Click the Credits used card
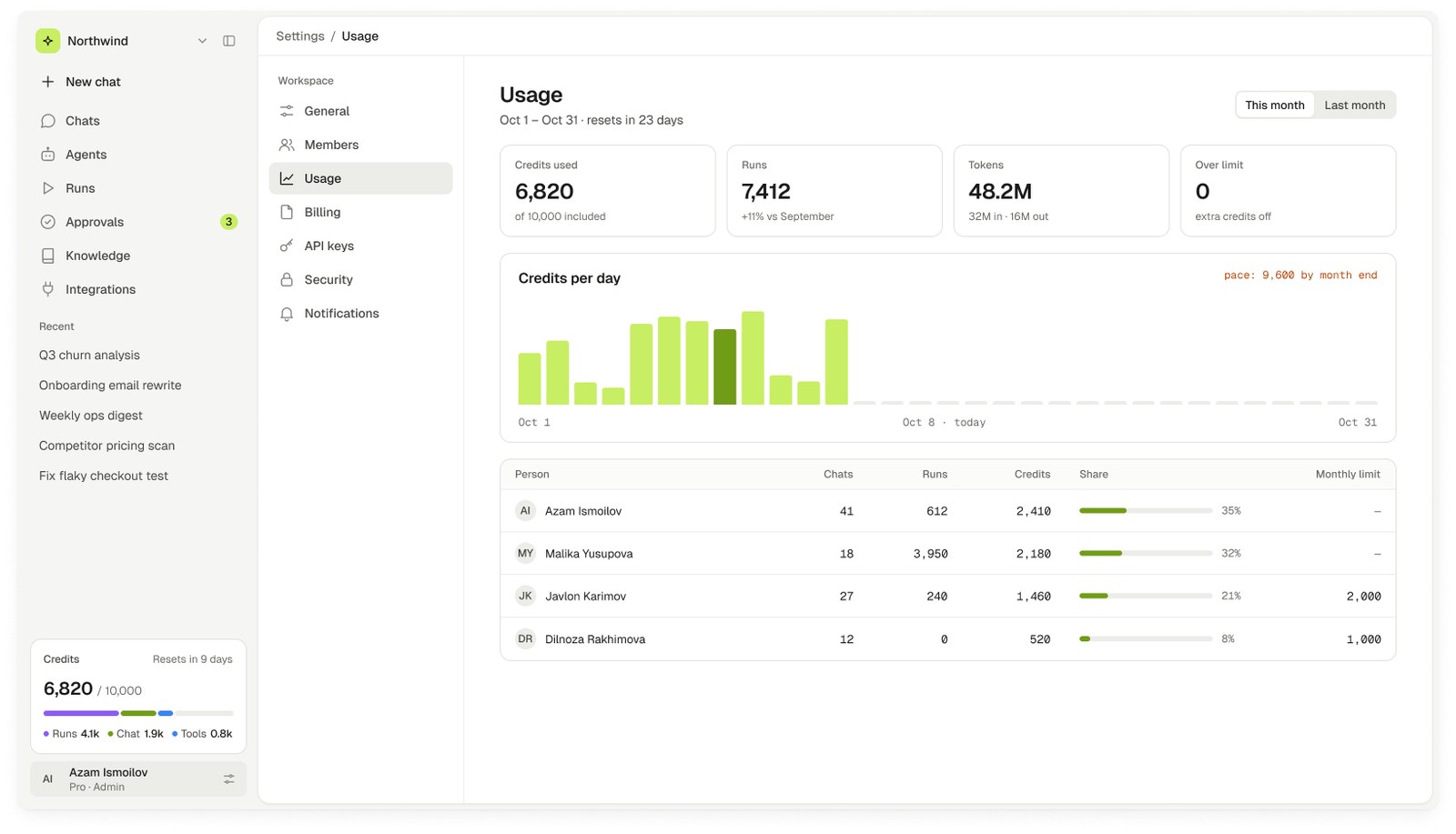Screen dimensions: 1456x834 click(607, 191)
